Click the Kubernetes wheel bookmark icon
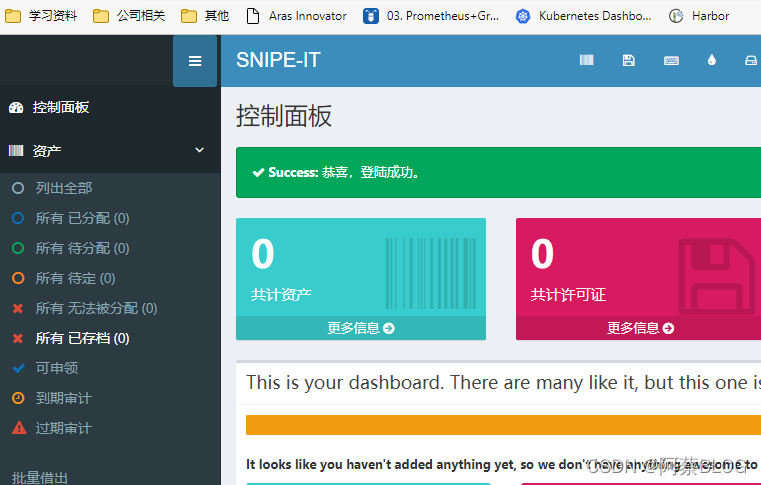The width and height of the screenshot is (761, 485). click(523, 16)
